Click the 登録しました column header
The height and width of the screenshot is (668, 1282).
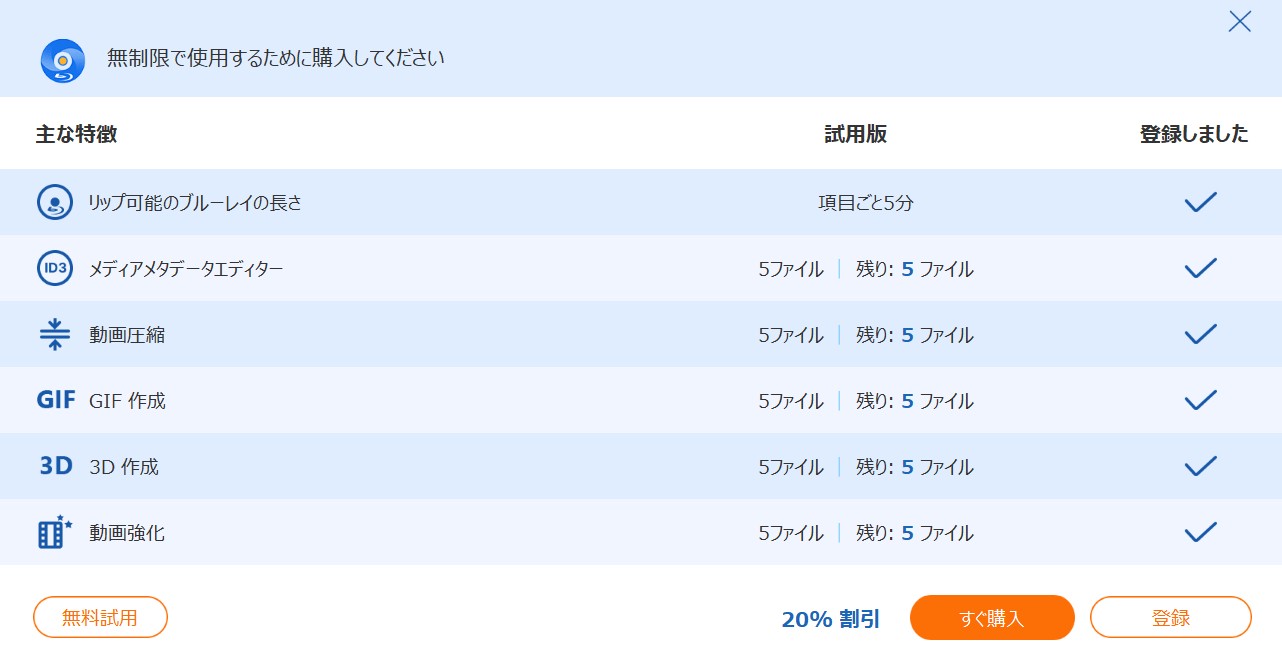click(1194, 134)
